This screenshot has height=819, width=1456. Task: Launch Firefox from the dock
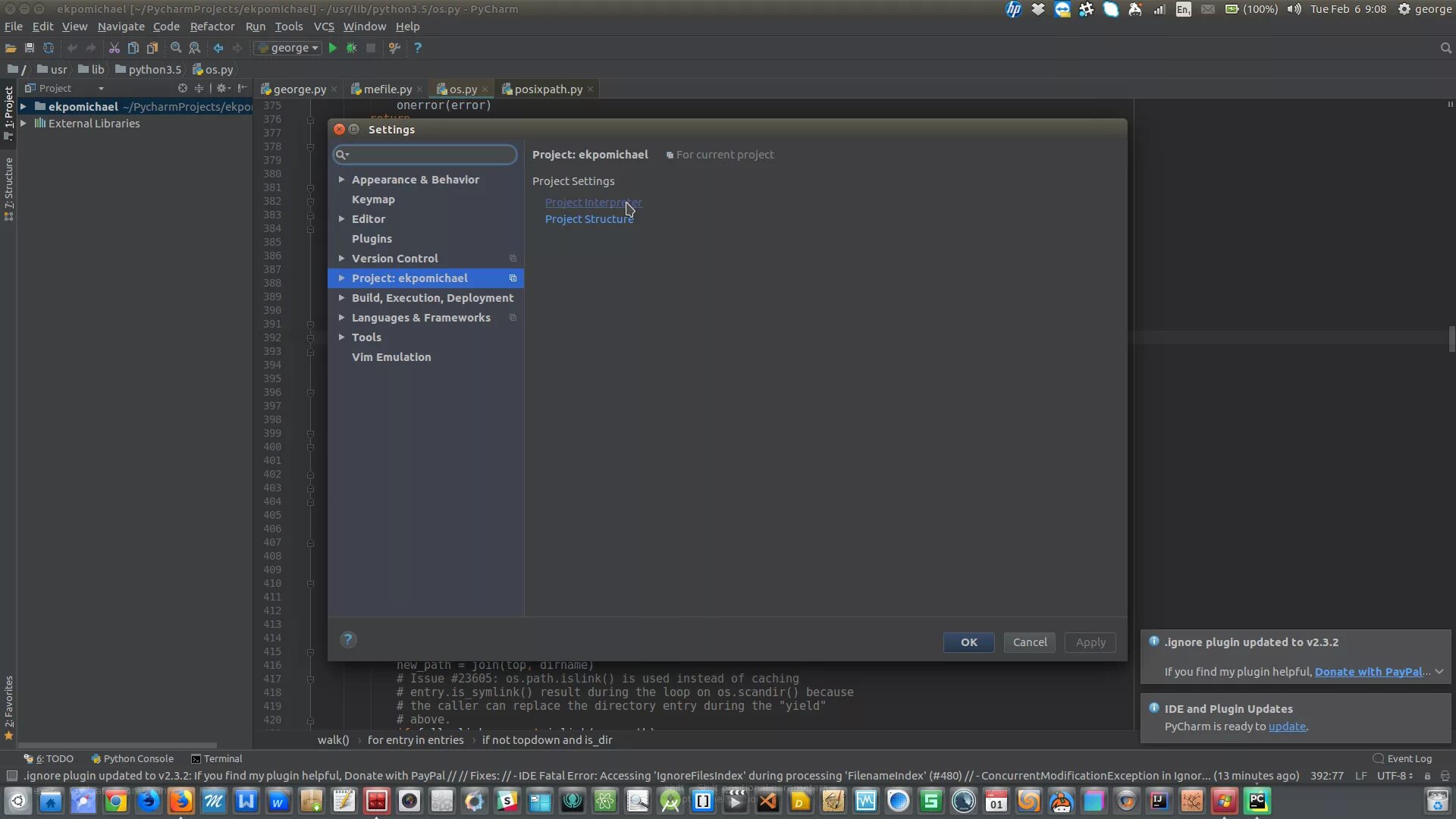pyautogui.click(x=181, y=801)
